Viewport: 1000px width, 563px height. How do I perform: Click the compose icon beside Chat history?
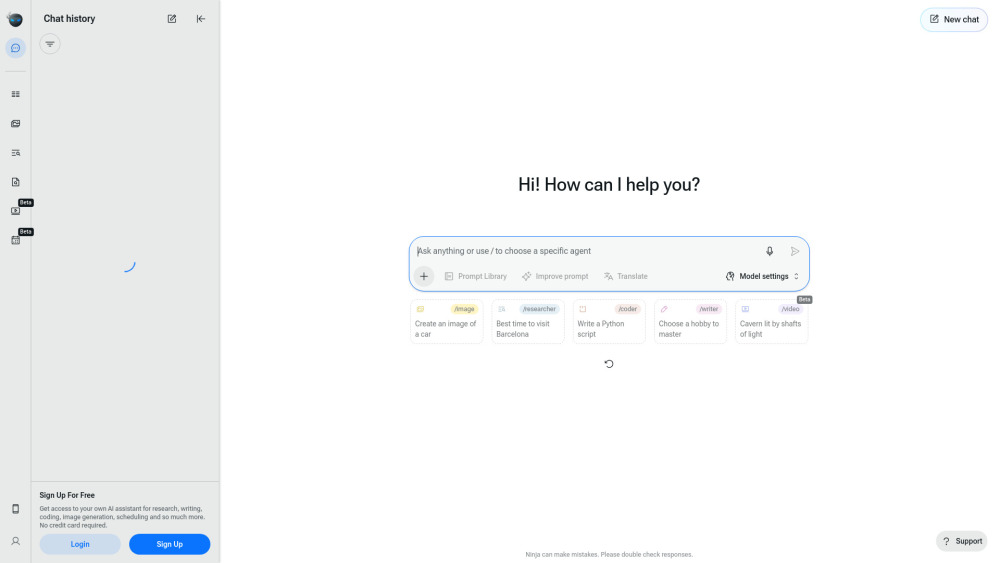click(172, 19)
